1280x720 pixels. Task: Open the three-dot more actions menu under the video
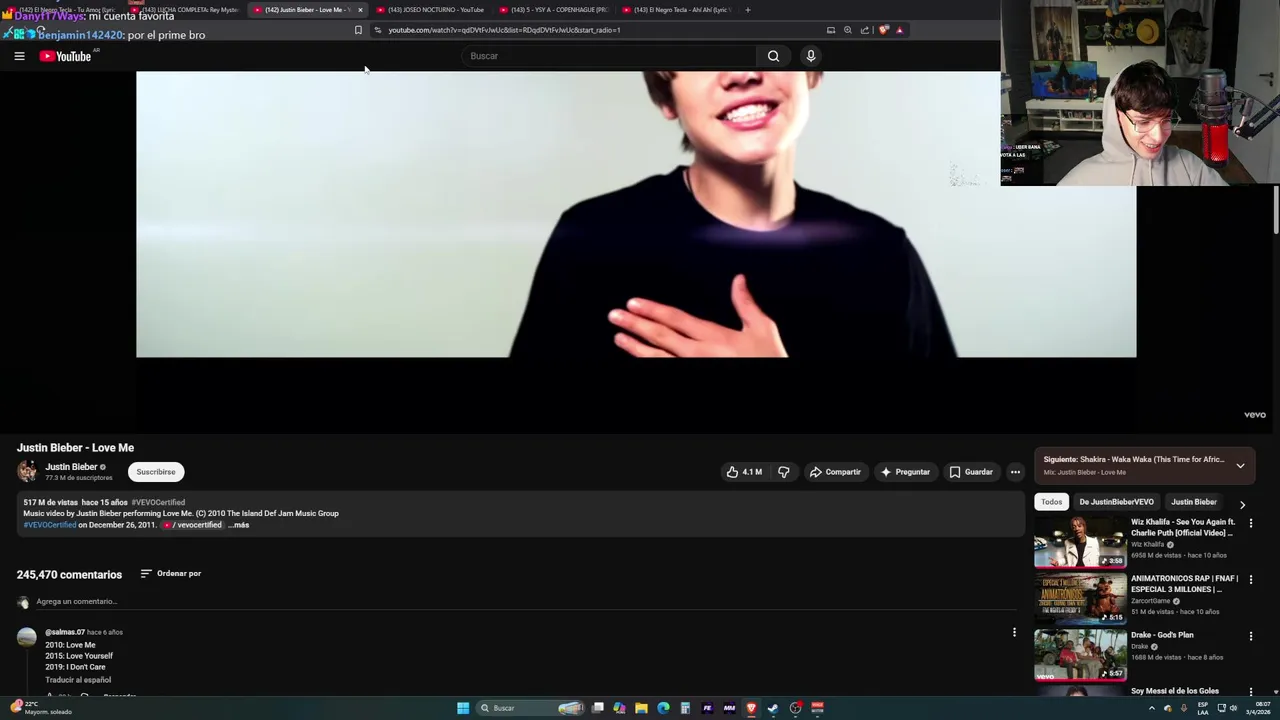(1015, 472)
